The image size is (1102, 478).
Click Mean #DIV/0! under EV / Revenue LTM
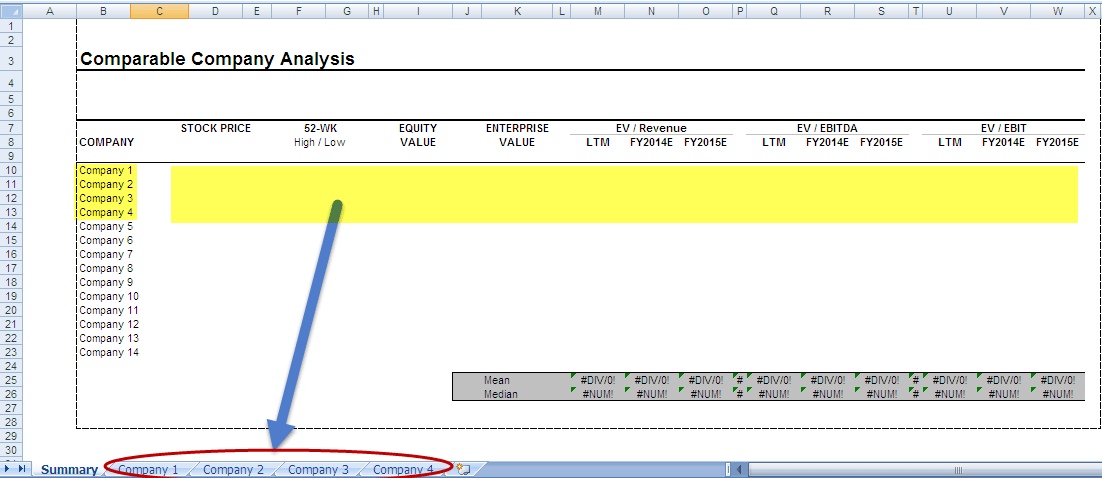[x=598, y=380]
